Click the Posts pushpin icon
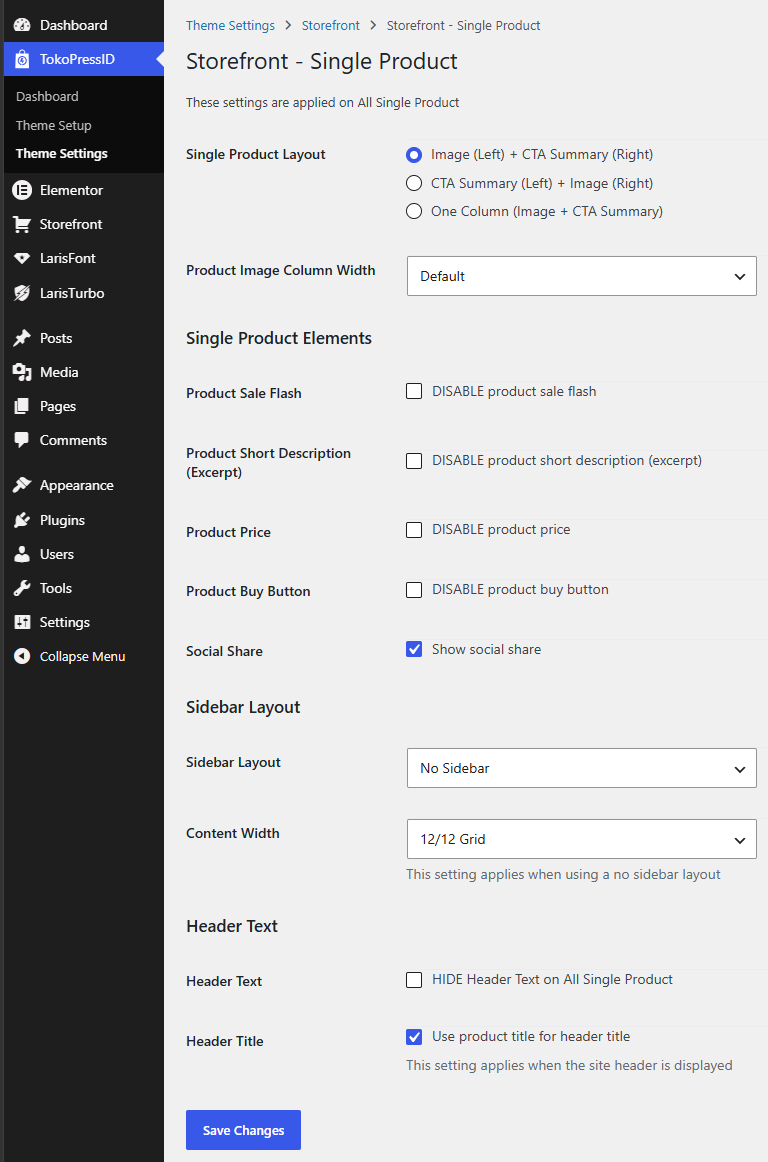 (22, 338)
